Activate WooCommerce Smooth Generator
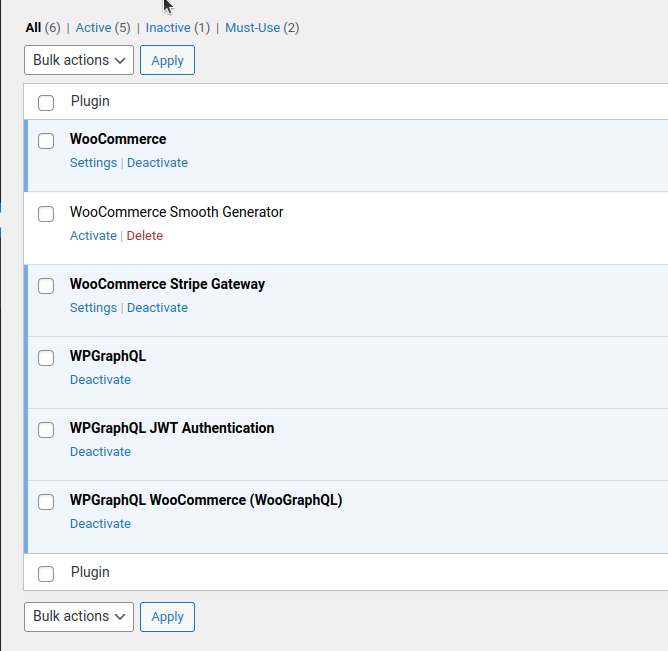 pyautogui.click(x=93, y=236)
